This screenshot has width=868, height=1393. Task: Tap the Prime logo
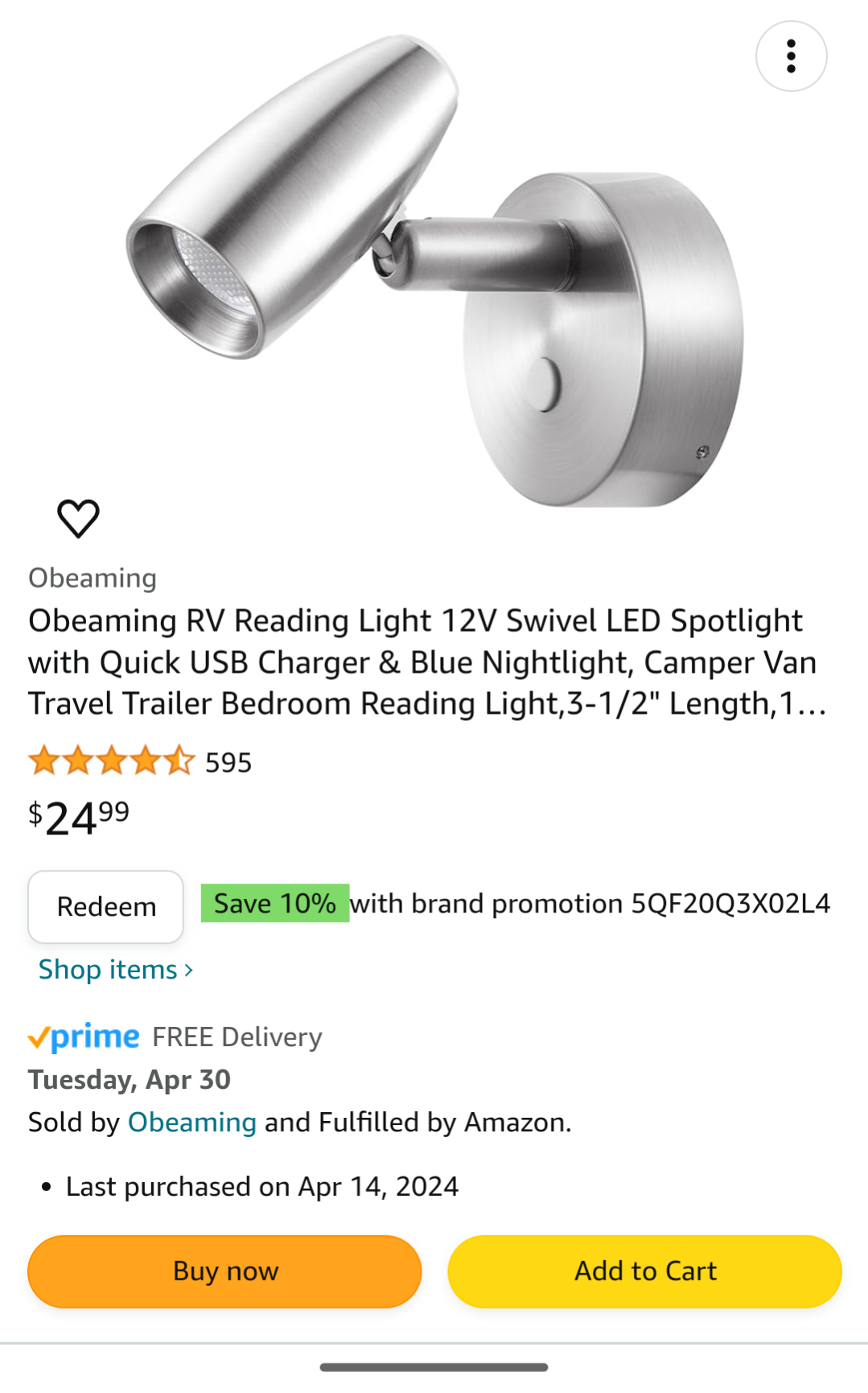coord(84,1037)
